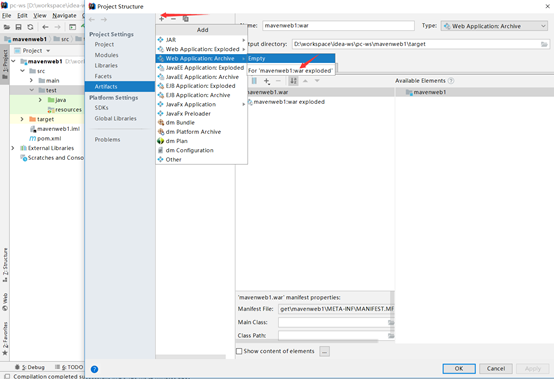Click the Cancel button

click(496, 368)
